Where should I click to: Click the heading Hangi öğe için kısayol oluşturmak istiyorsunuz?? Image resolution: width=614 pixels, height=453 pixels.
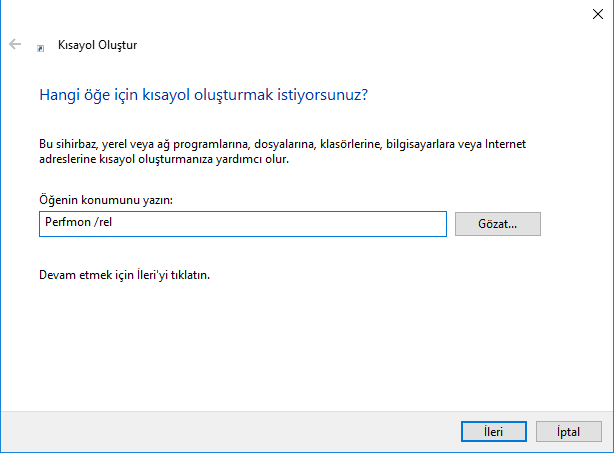click(x=204, y=95)
